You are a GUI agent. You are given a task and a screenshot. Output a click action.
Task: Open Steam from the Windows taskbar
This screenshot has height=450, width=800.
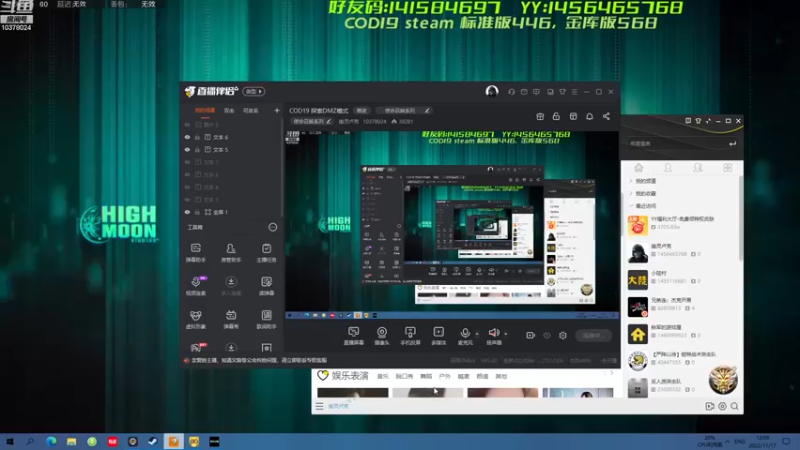pyautogui.click(x=153, y=442)
